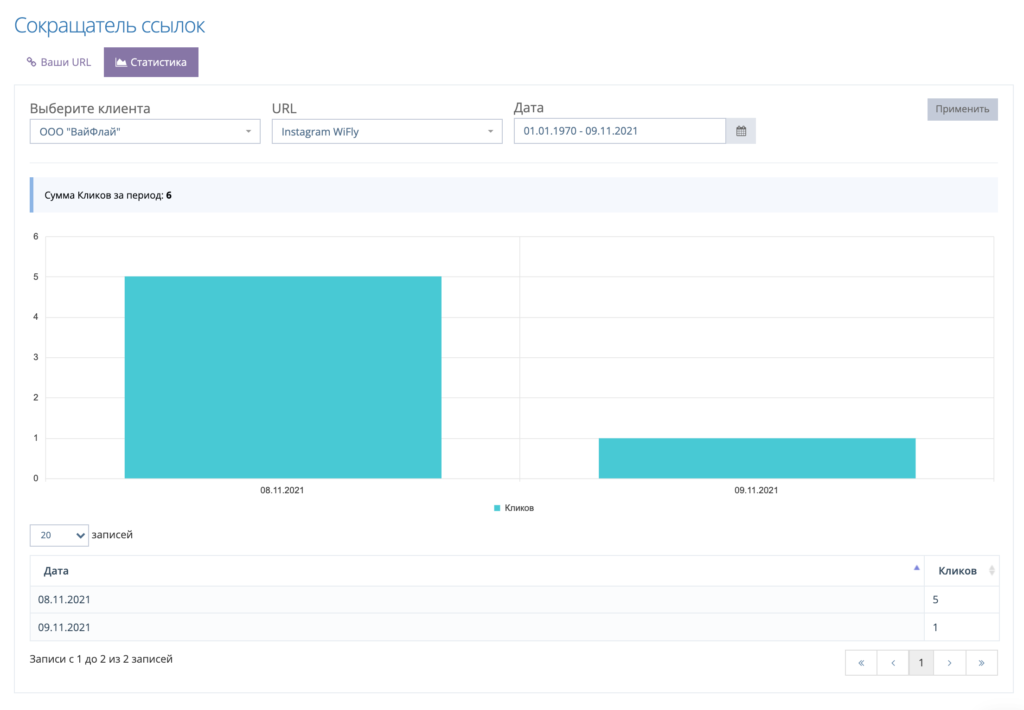
Task: Go to previous page arrow
Action: [x=893, y=663]
